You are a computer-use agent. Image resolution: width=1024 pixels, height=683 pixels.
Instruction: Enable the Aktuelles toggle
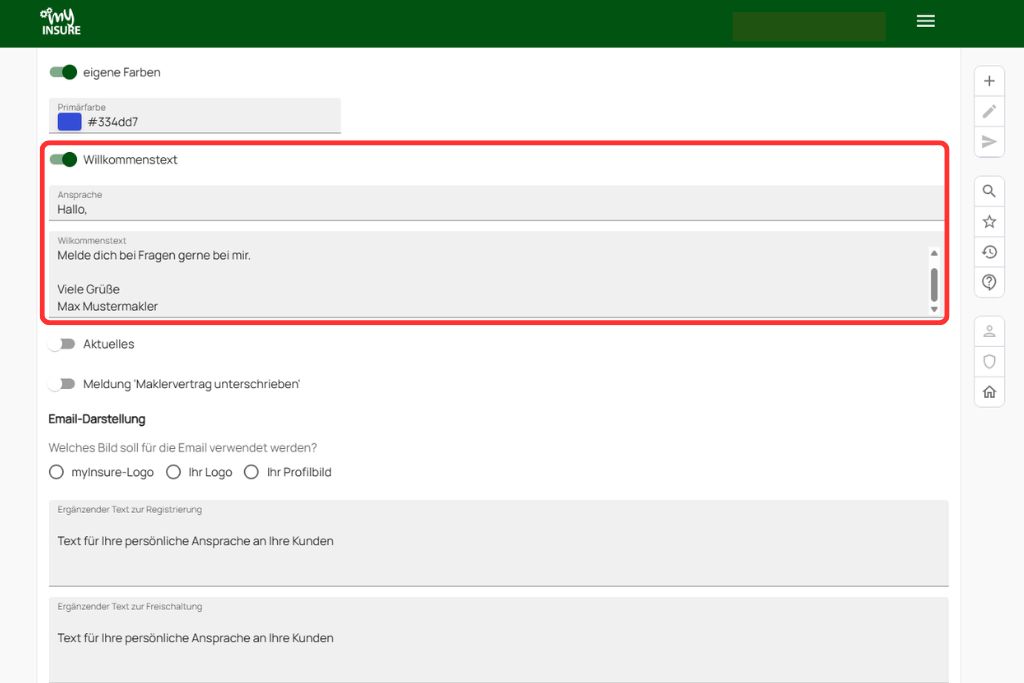coord(64,344)
